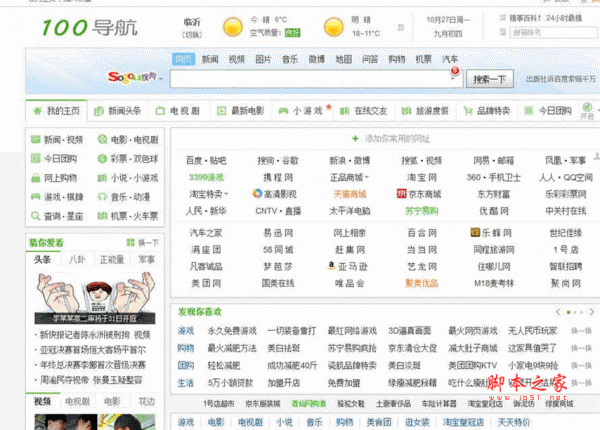Switch to the 八卦 news tab
The image size is (600, 430).
(x=77, y=259)
